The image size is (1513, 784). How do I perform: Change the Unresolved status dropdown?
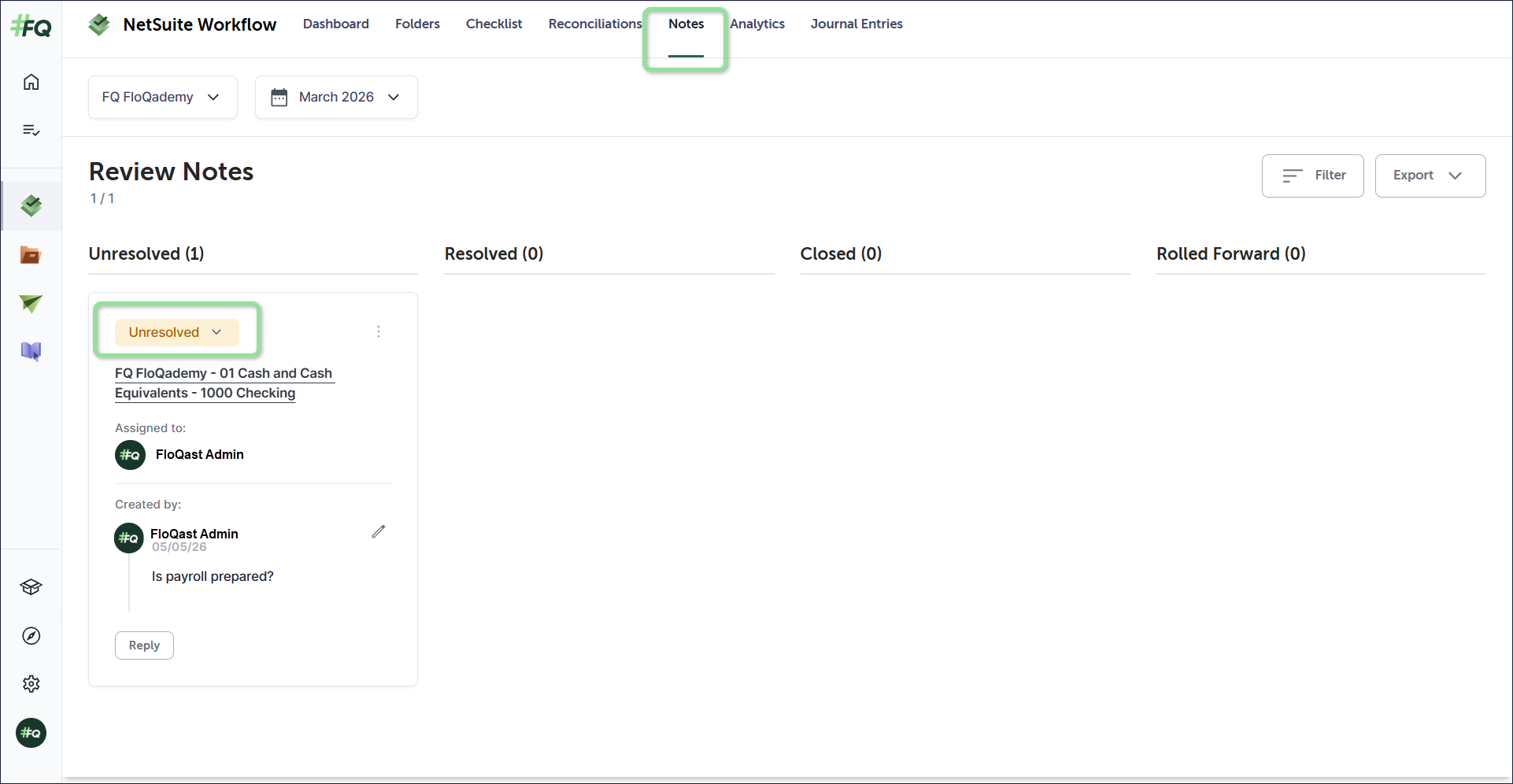[x=176, y=332]
